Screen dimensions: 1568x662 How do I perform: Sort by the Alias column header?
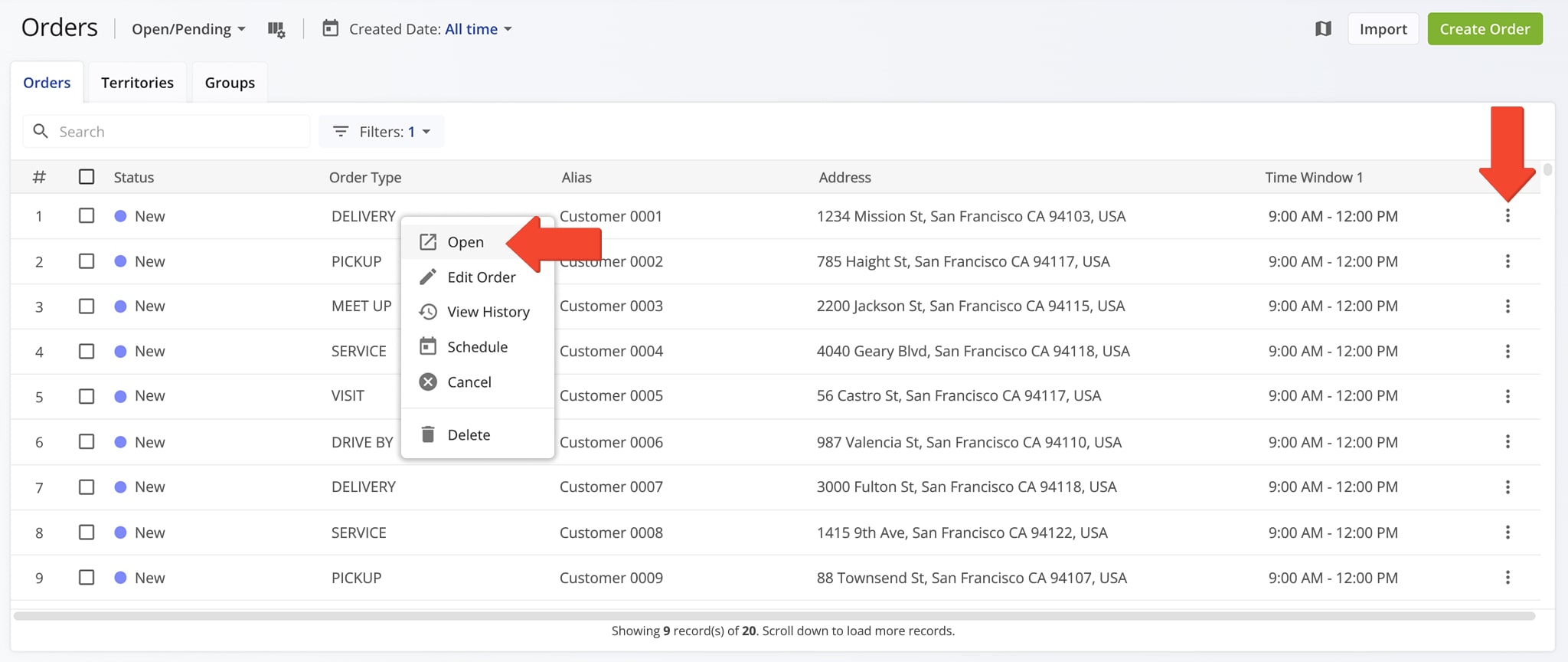[x=577, y=177]
